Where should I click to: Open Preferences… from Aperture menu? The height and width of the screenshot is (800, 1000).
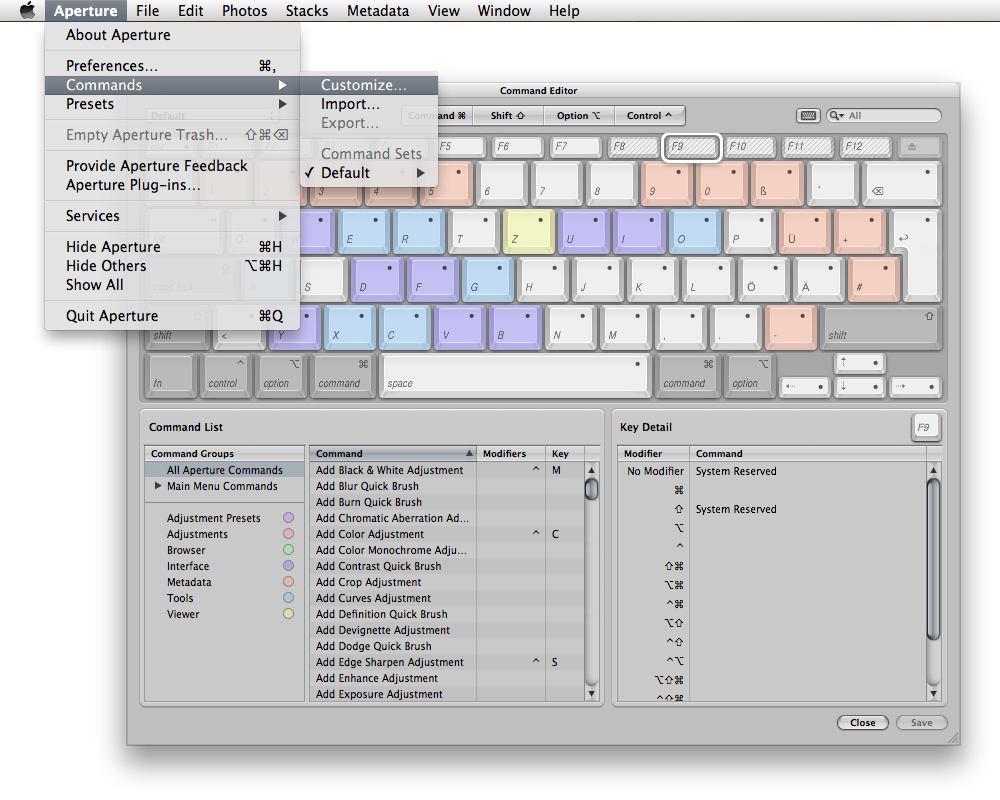[172, 66]
